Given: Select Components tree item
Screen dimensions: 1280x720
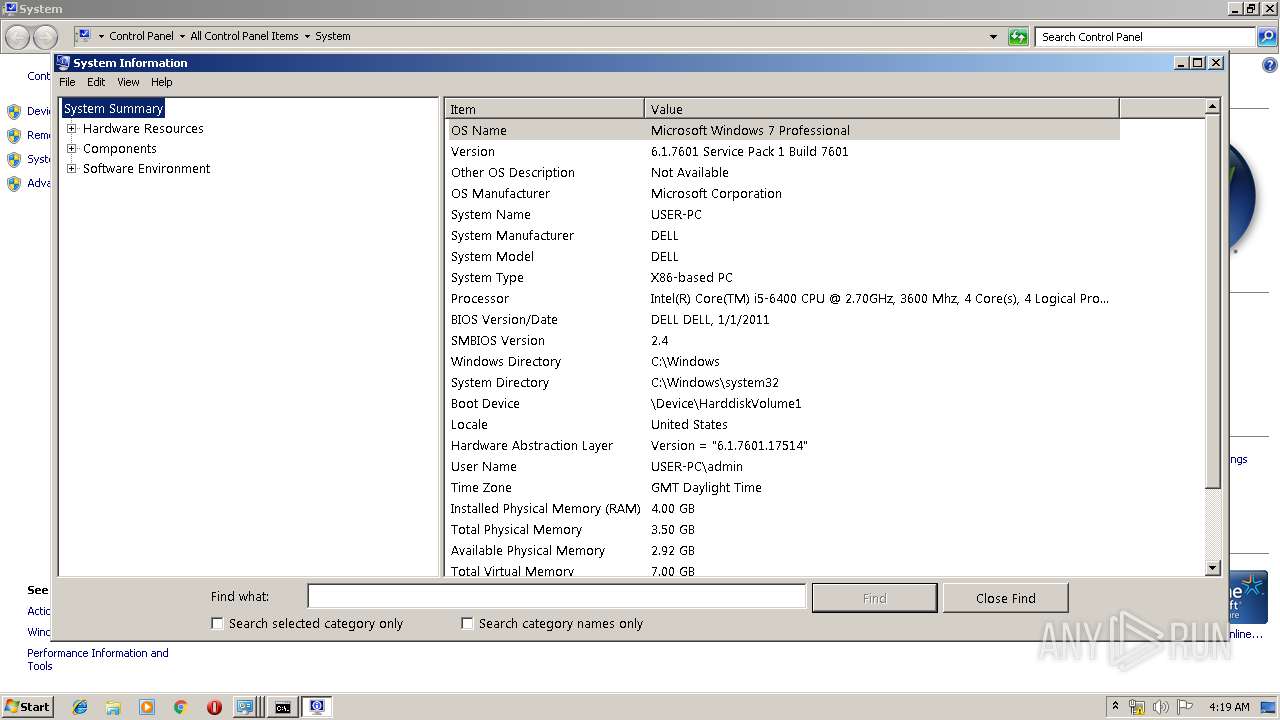Looking at the screenshot, I should coord(120,148).
